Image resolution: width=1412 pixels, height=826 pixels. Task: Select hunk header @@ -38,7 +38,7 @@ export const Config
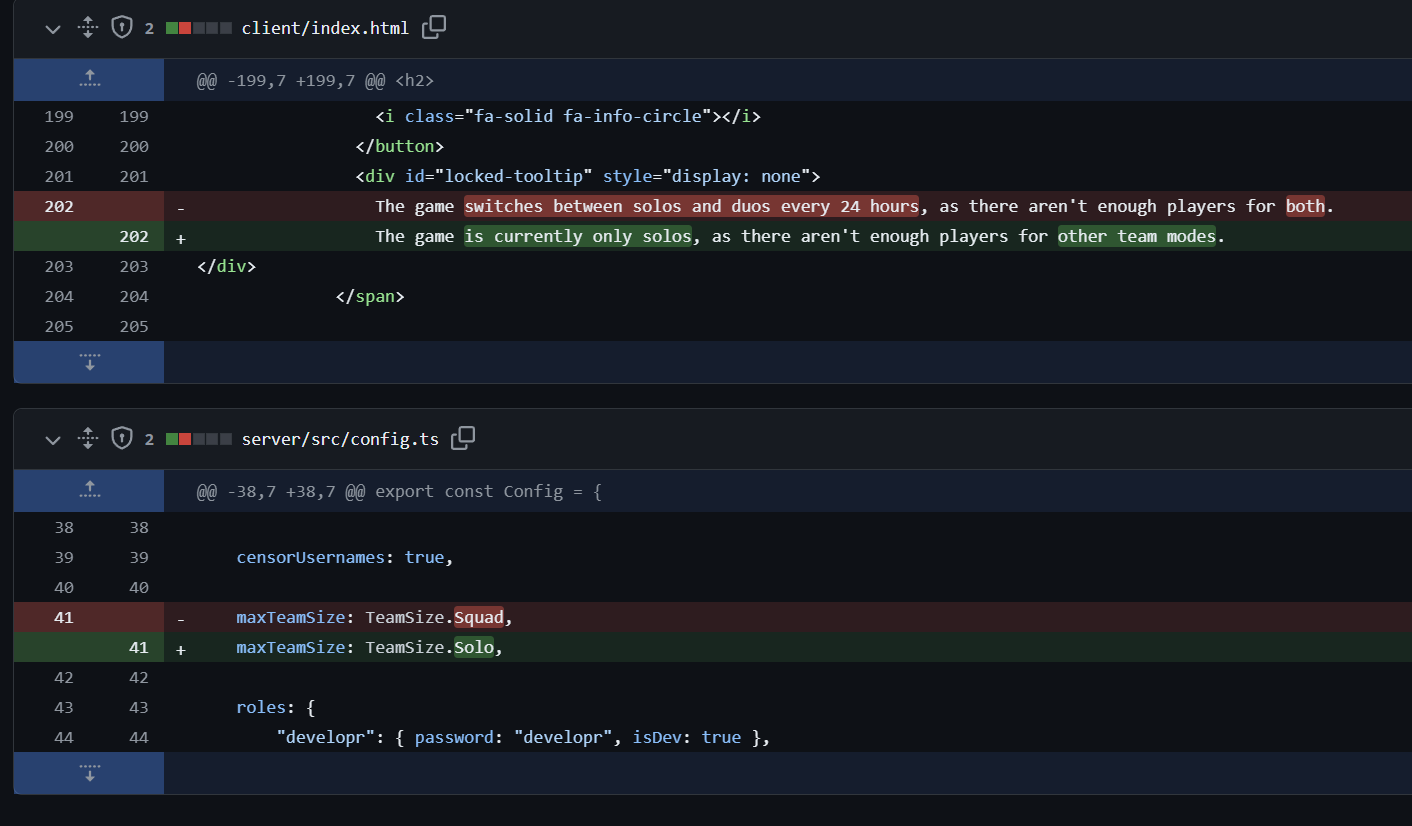(399, 491)
